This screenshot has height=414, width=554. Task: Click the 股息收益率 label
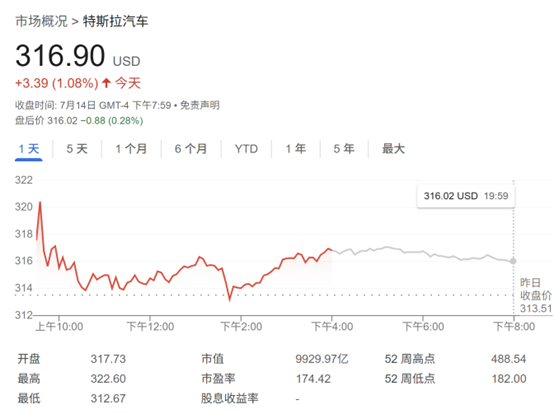tap(230, 398)
